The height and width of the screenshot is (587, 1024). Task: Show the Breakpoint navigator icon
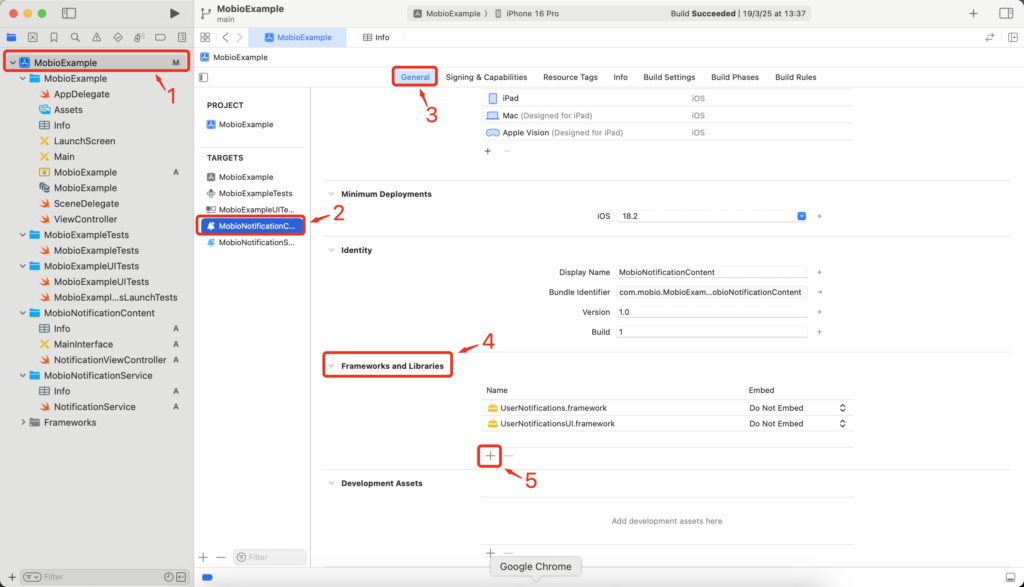tap(160, 37)
